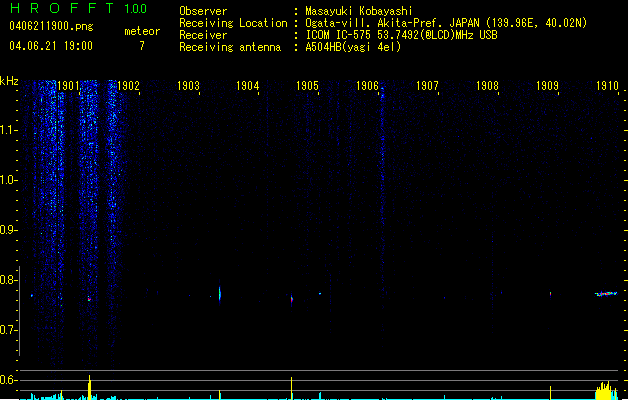Click the long meteor echo near 1910
This screenshot has height=400, width=629.
point(606,294)
